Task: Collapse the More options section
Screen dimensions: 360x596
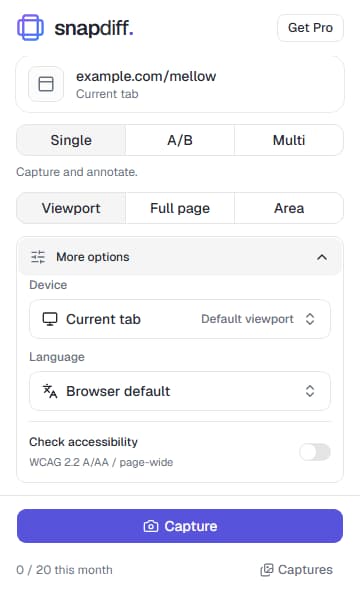Action: [180, 257]
